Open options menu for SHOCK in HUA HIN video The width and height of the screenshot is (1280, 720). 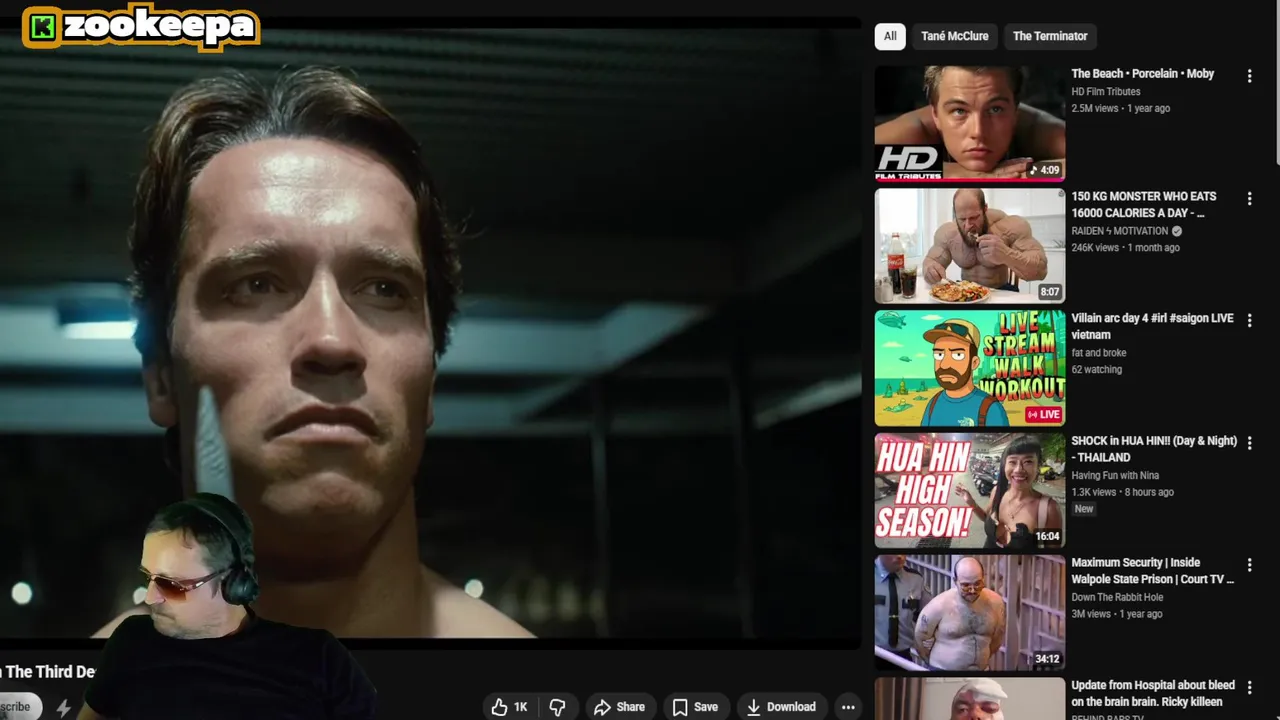tap(1249, 443)
